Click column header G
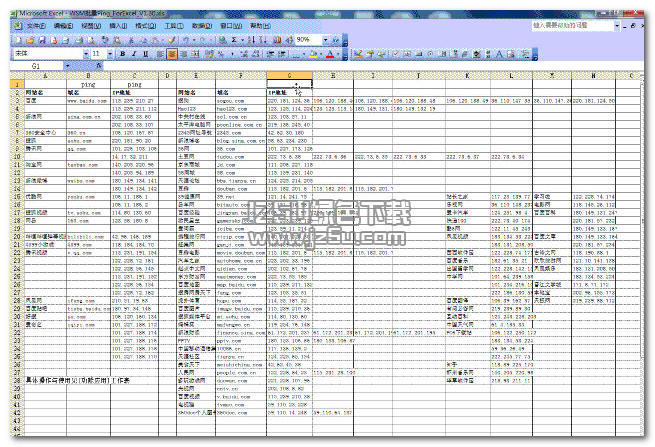Image resolution: width=655 pixels, height=447 pixels. tap(290, 75)
